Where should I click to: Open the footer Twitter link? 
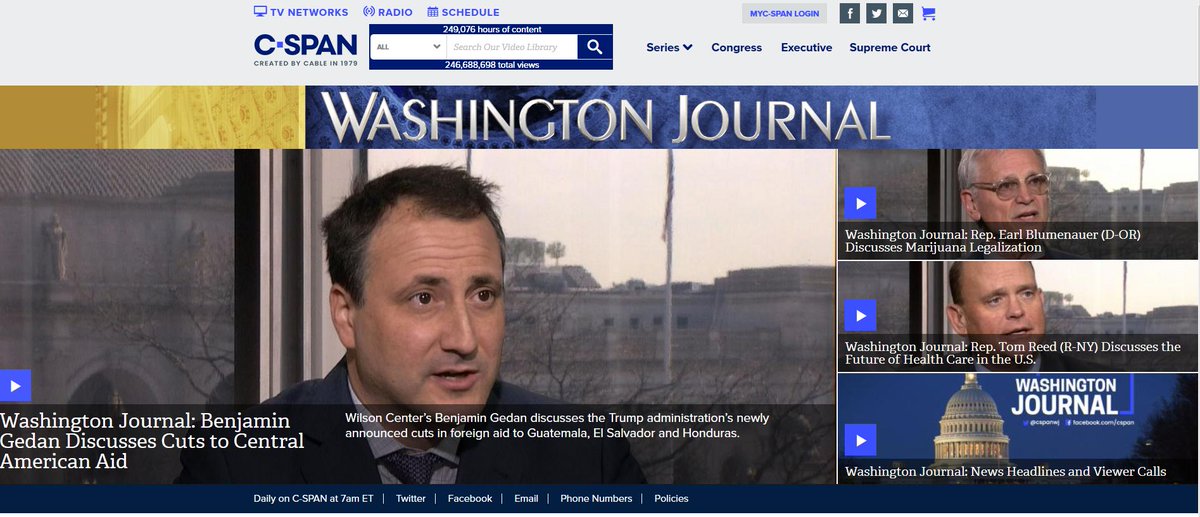click(x=410, y=498)
